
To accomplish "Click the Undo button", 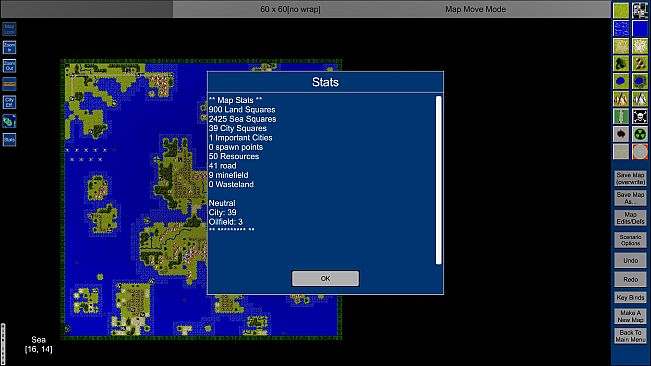I will point(630,260).
